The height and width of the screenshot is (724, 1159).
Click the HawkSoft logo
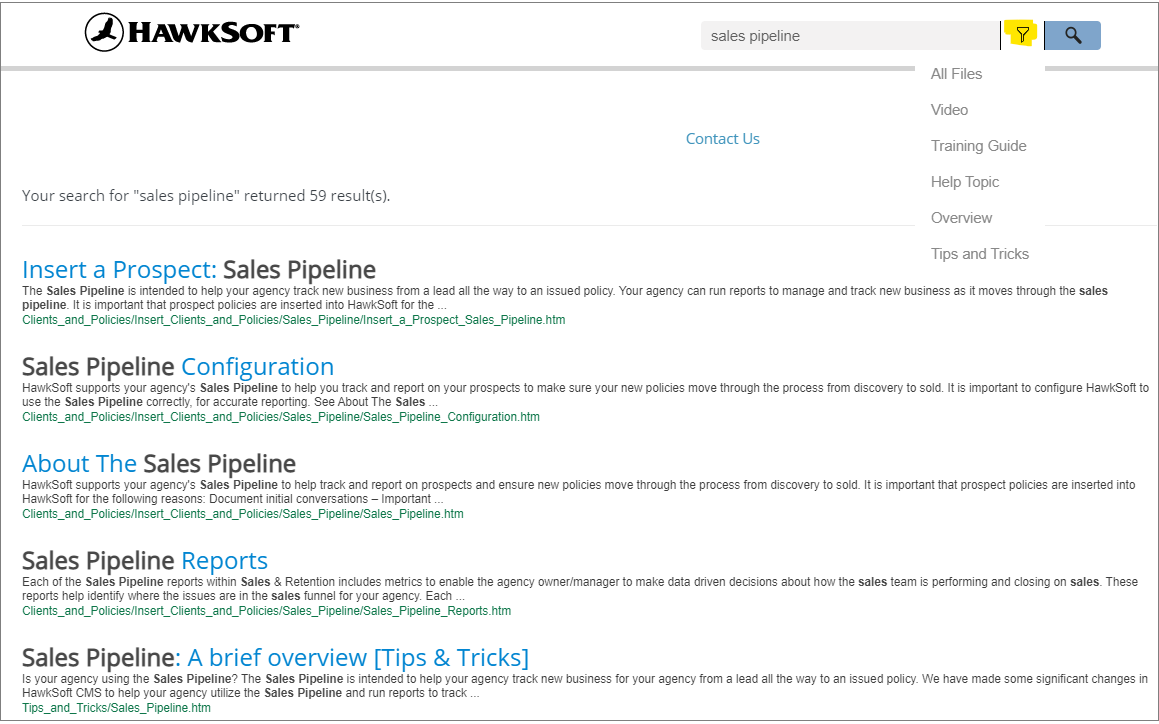[190, 31]
